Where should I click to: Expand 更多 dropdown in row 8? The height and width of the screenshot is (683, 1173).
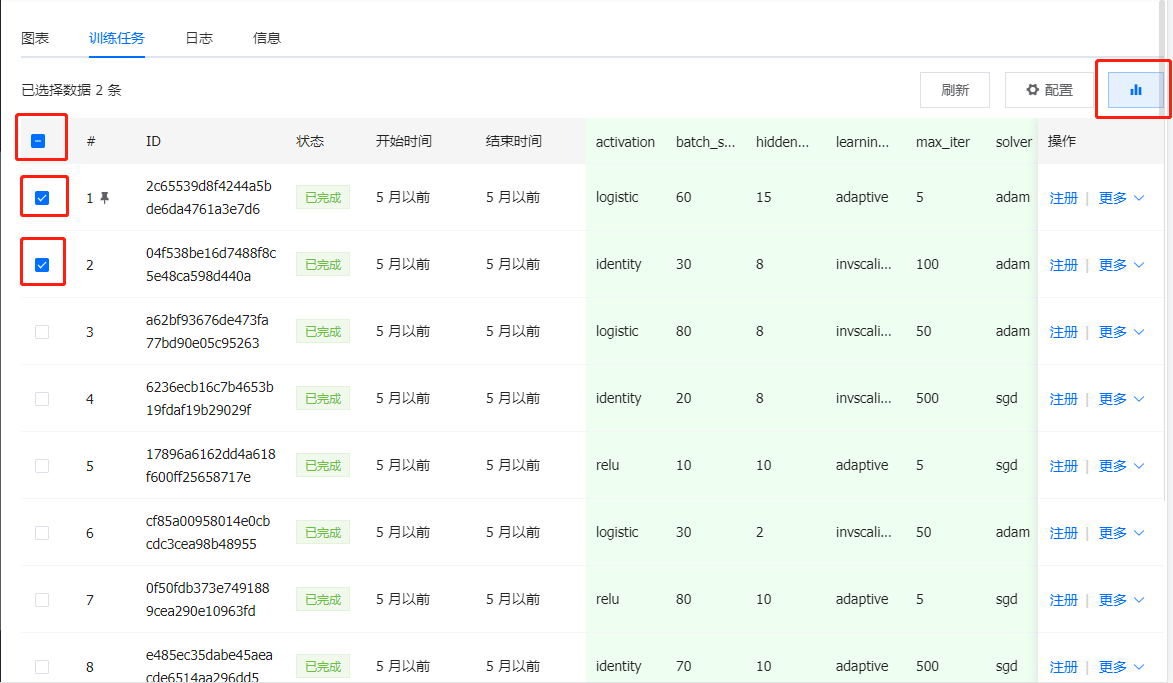tap(1121, 667)
